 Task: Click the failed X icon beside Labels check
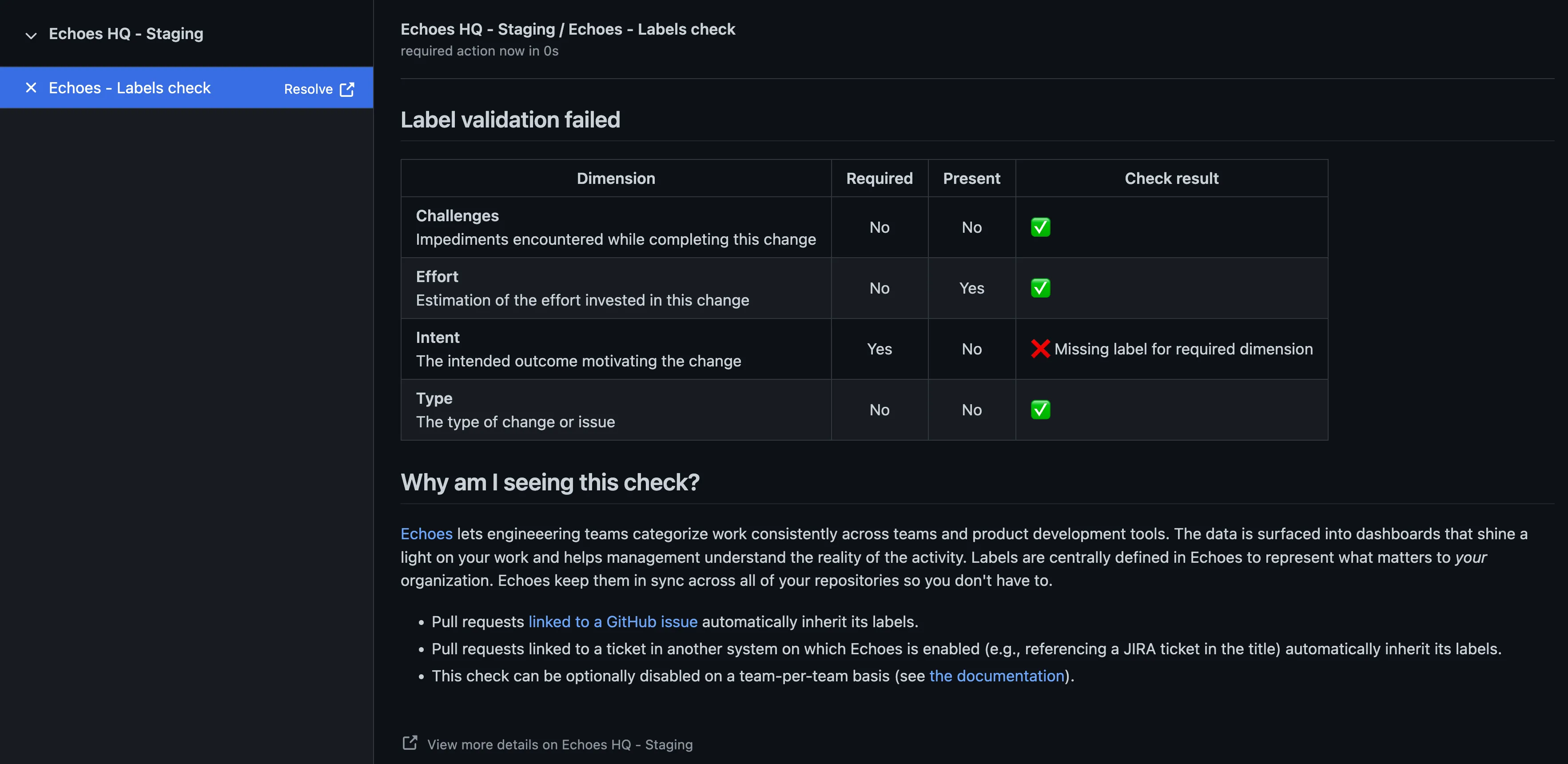pos(31,88)
